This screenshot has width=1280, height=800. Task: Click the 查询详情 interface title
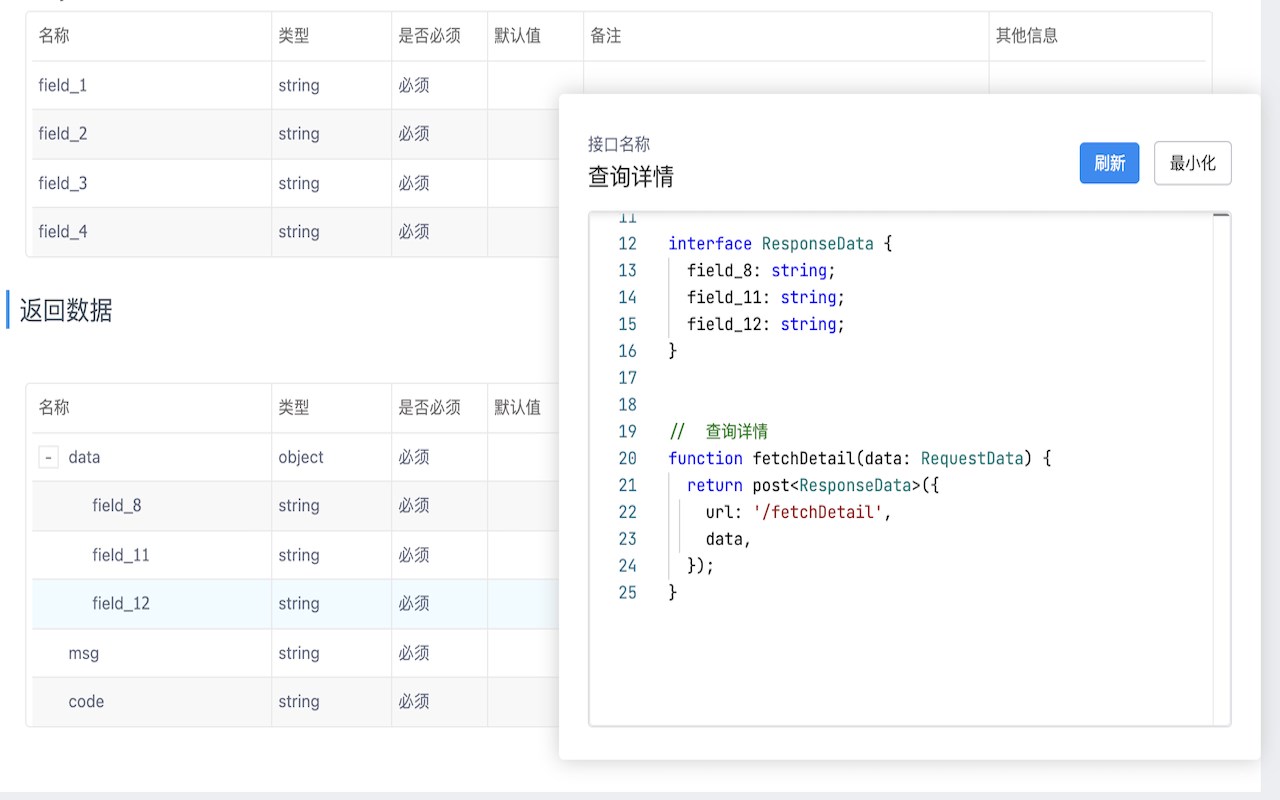tap(631, 177)
